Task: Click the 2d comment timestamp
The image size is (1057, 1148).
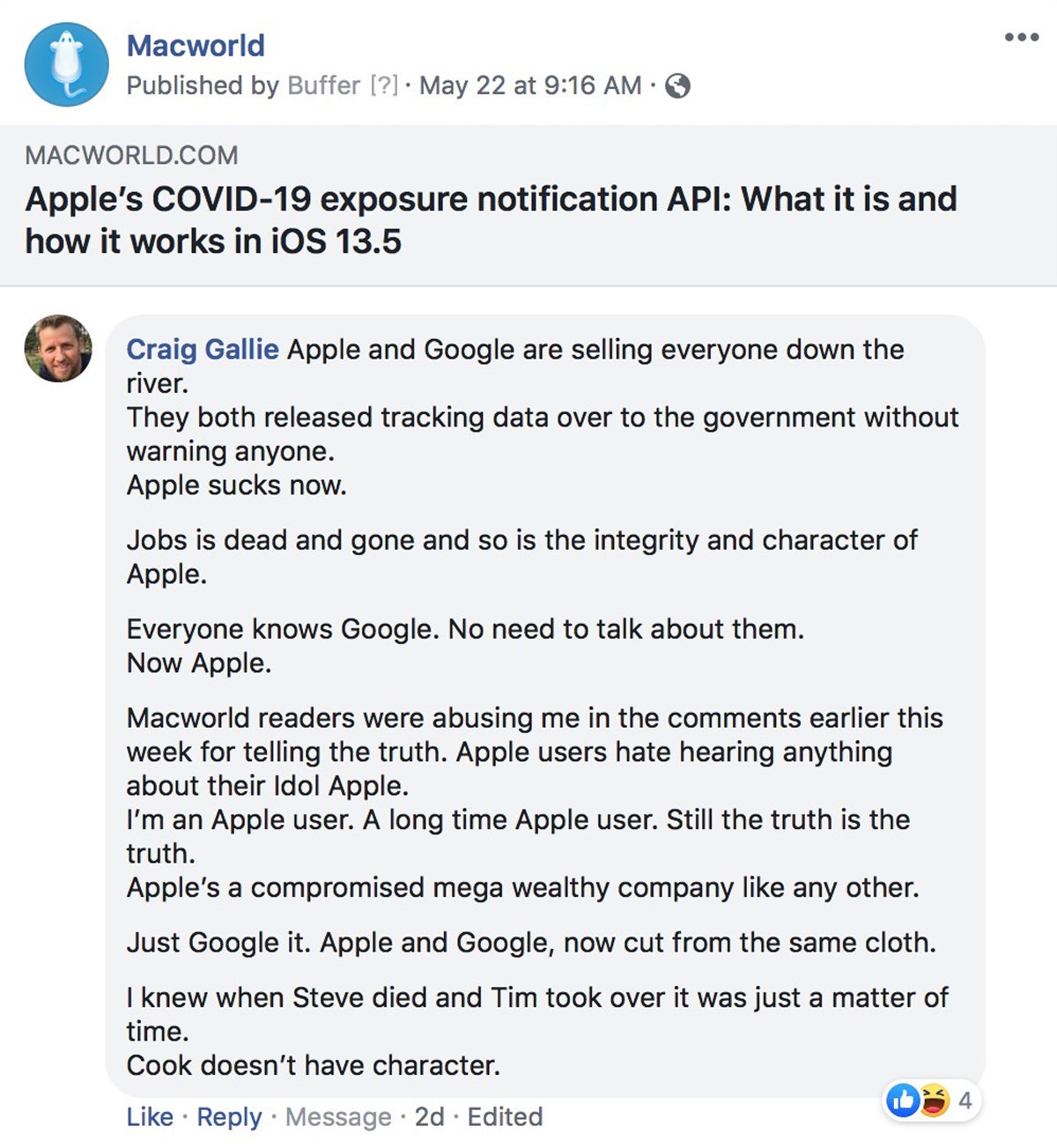Action: 429,1116
